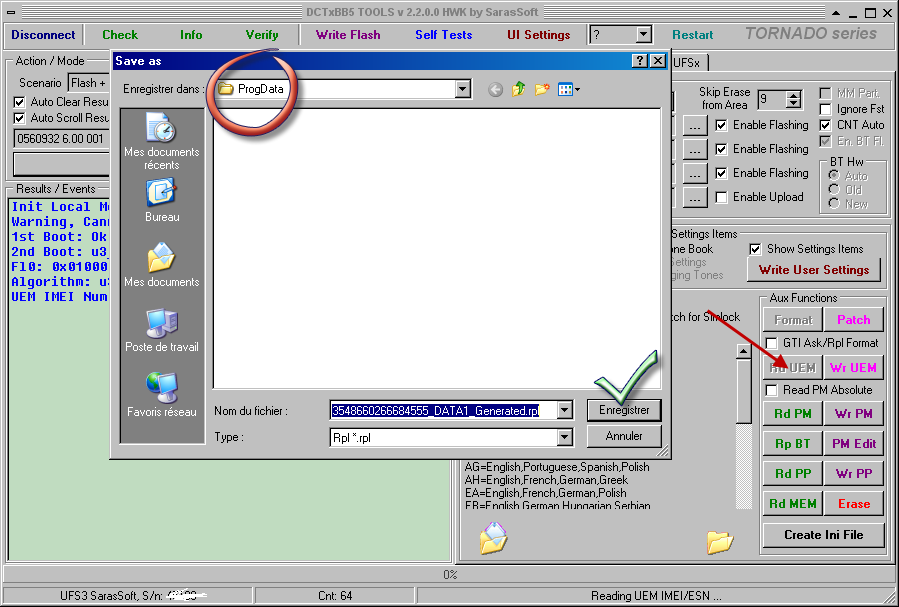Click the 0560932 6.00 001 field

coord(61,139)
